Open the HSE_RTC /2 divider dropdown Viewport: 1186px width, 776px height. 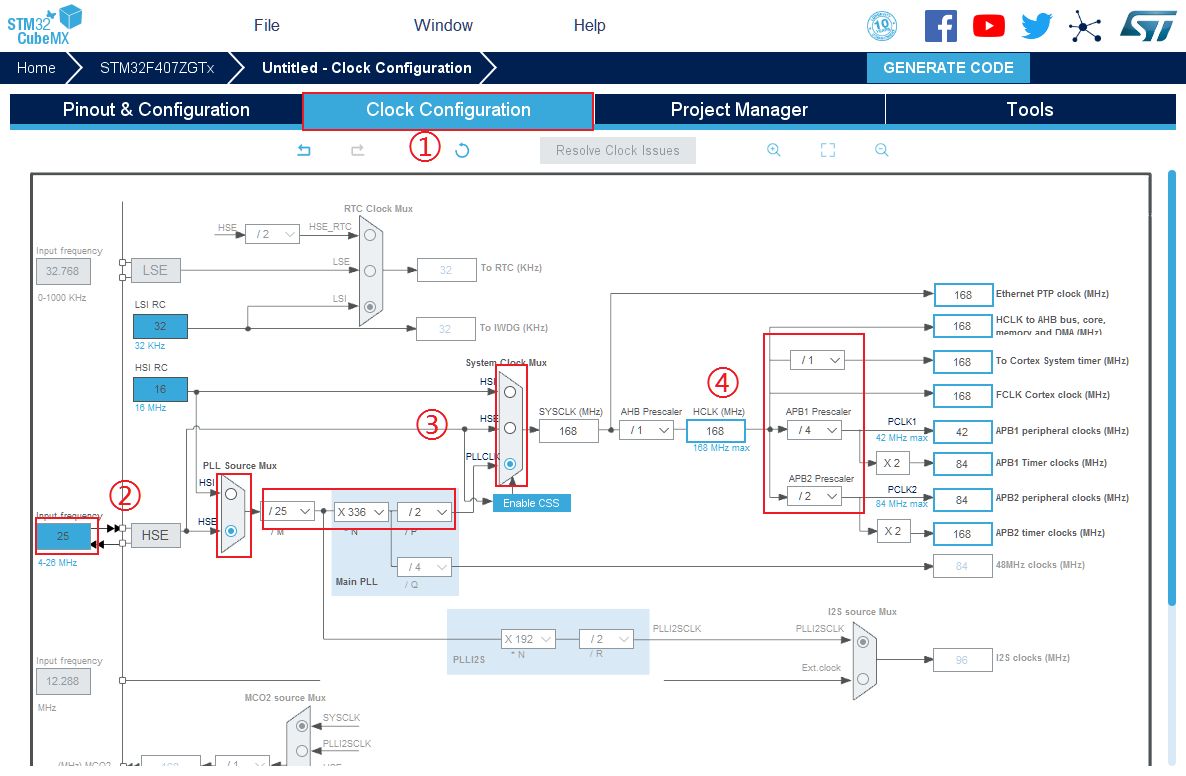272,234
